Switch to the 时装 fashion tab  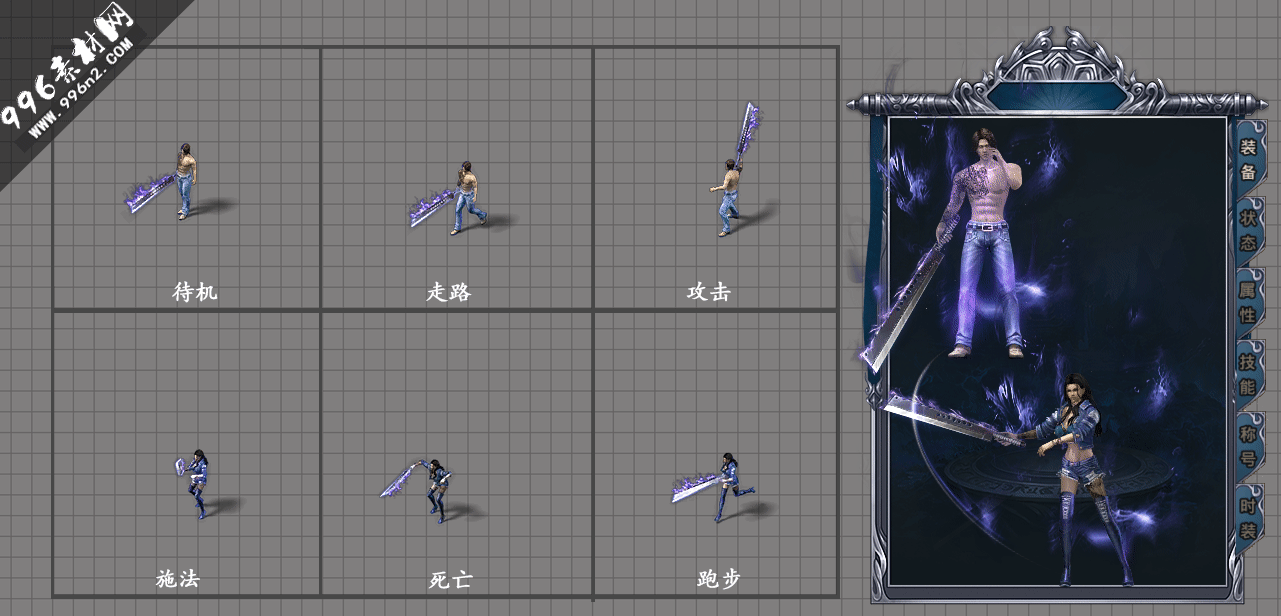click(1248, 517)
